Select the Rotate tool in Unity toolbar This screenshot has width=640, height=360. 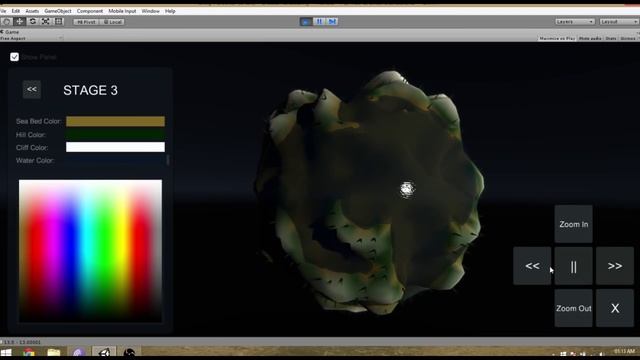(33, 21)
